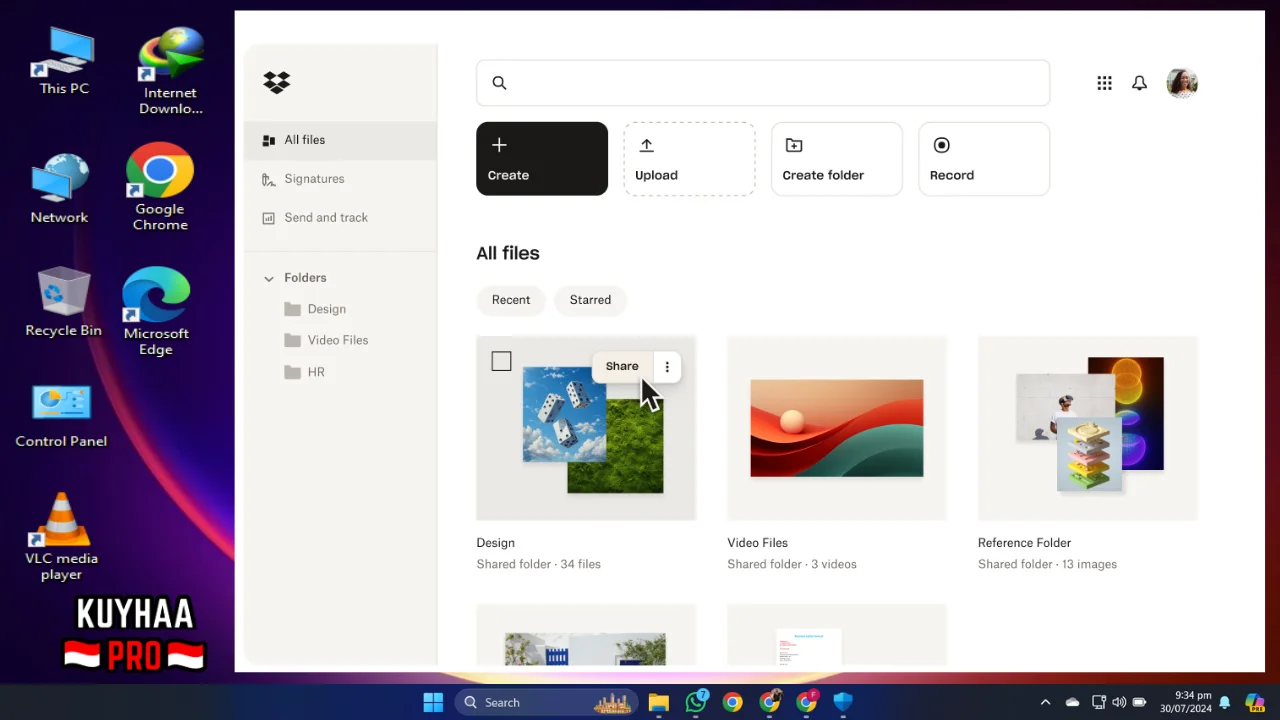Select All files in the sidebar
The image size is (1280, 720).
(x=340, y=140)
